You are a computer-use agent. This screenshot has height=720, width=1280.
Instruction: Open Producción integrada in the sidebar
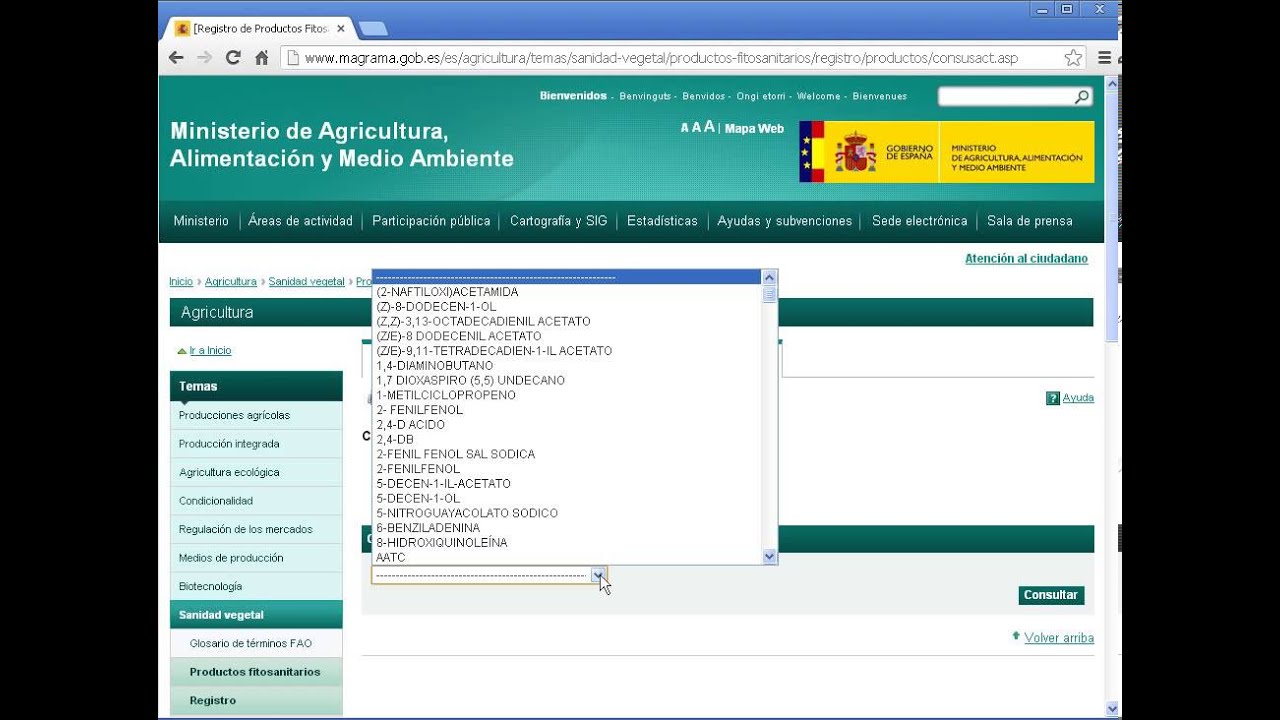256,444
